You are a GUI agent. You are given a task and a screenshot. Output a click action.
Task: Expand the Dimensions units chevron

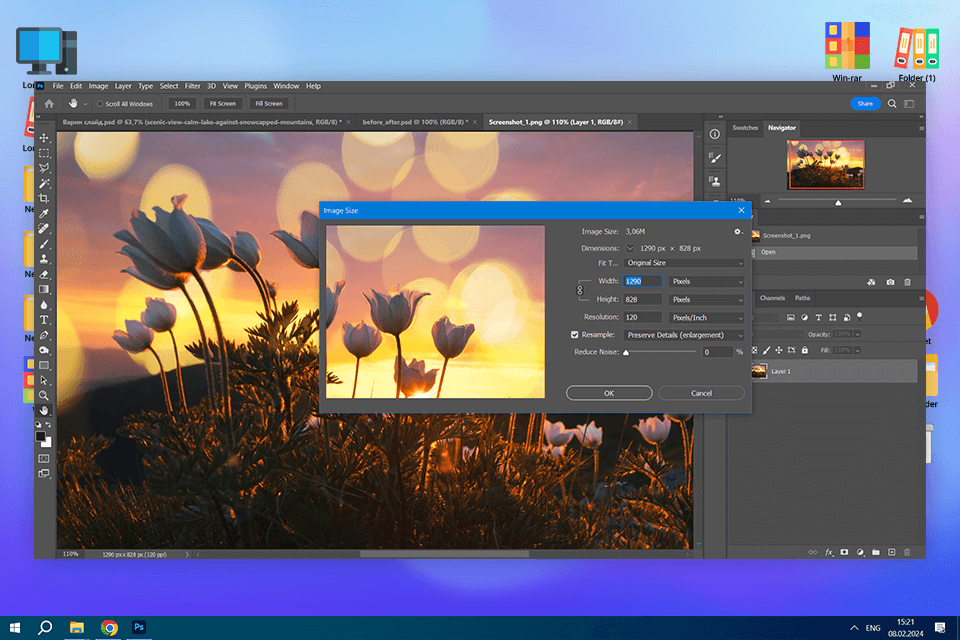[x=630, y=248]
